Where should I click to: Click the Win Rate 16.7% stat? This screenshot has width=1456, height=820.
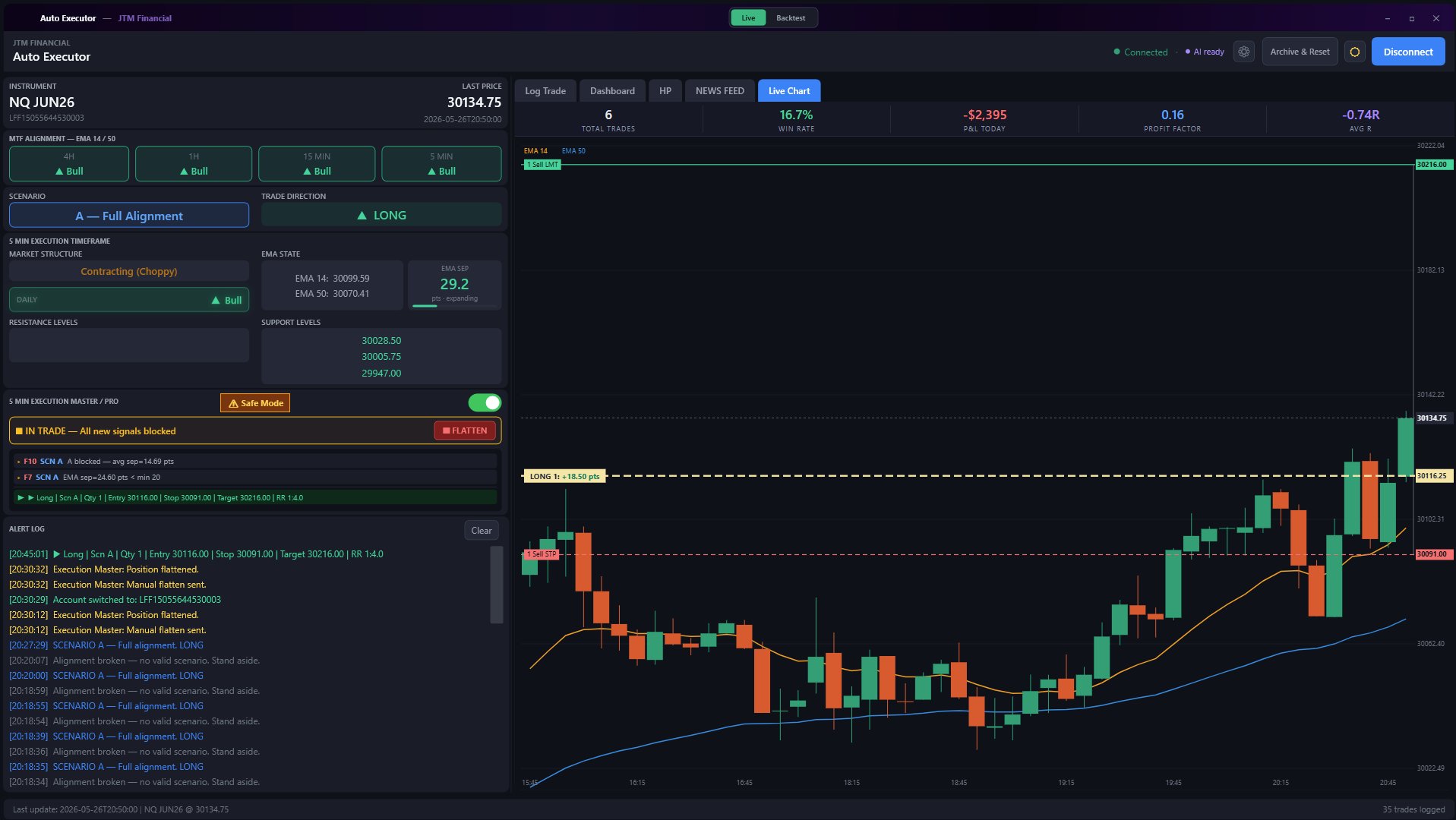(x=796, y=120)
